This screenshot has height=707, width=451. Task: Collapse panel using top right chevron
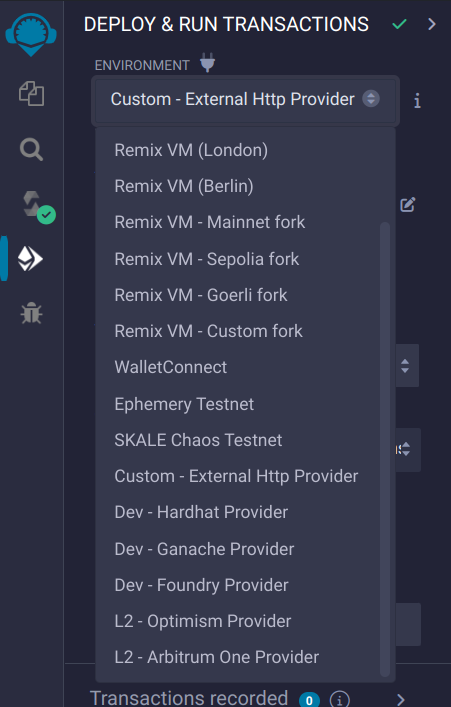coord(432,24)
